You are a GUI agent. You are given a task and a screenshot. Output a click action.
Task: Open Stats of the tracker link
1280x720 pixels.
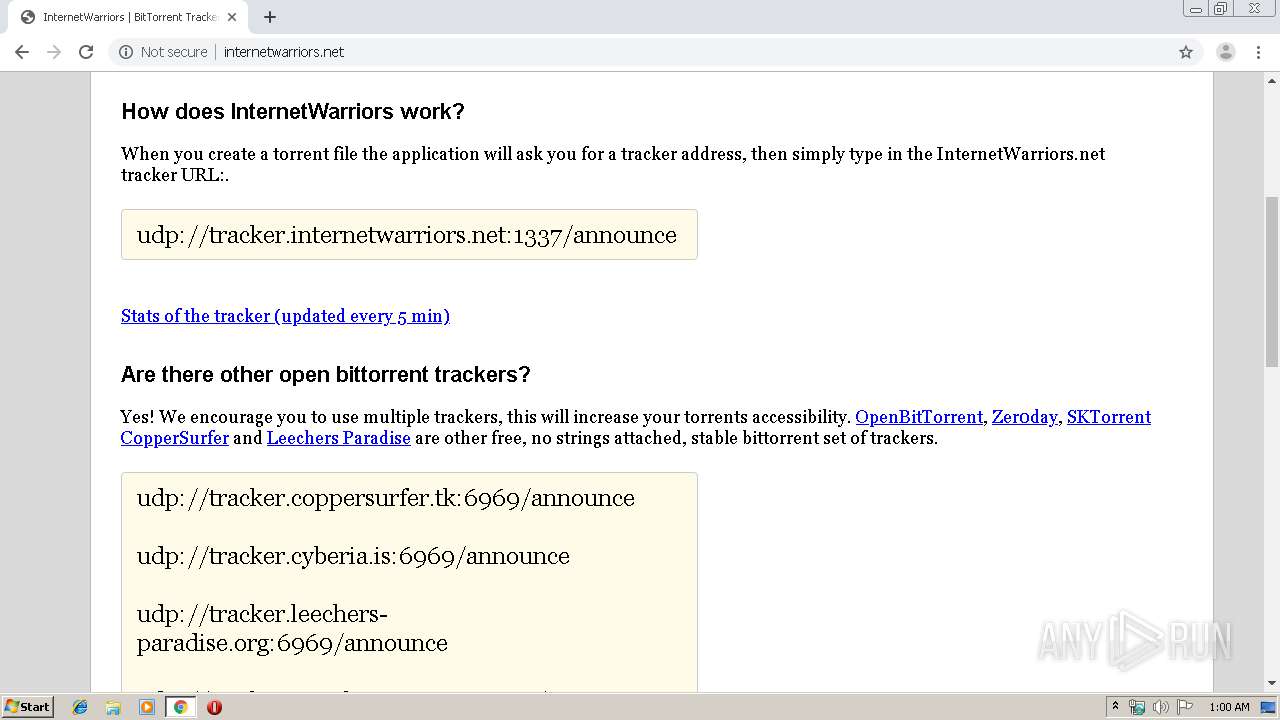[x=285, y=316]
